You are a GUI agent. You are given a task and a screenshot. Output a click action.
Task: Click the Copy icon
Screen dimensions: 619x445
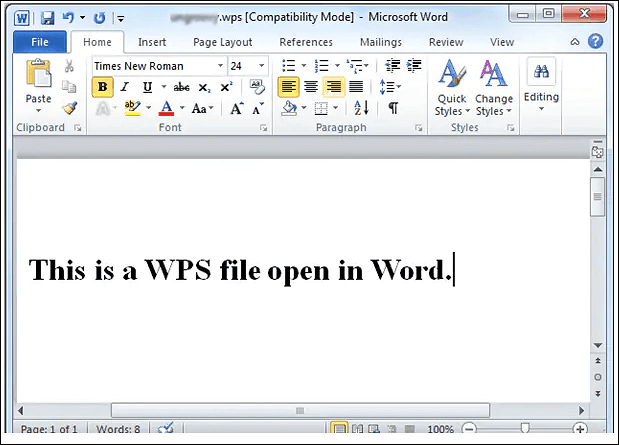[x=69, y=86]
